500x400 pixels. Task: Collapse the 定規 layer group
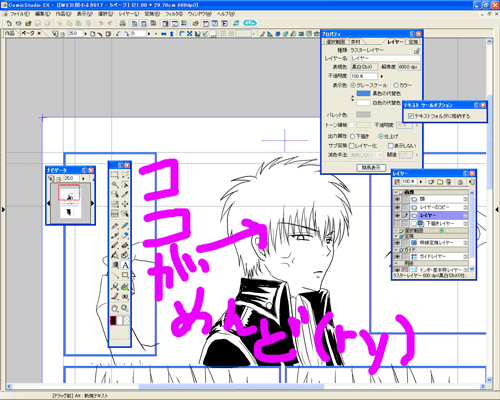pos(396,236)
